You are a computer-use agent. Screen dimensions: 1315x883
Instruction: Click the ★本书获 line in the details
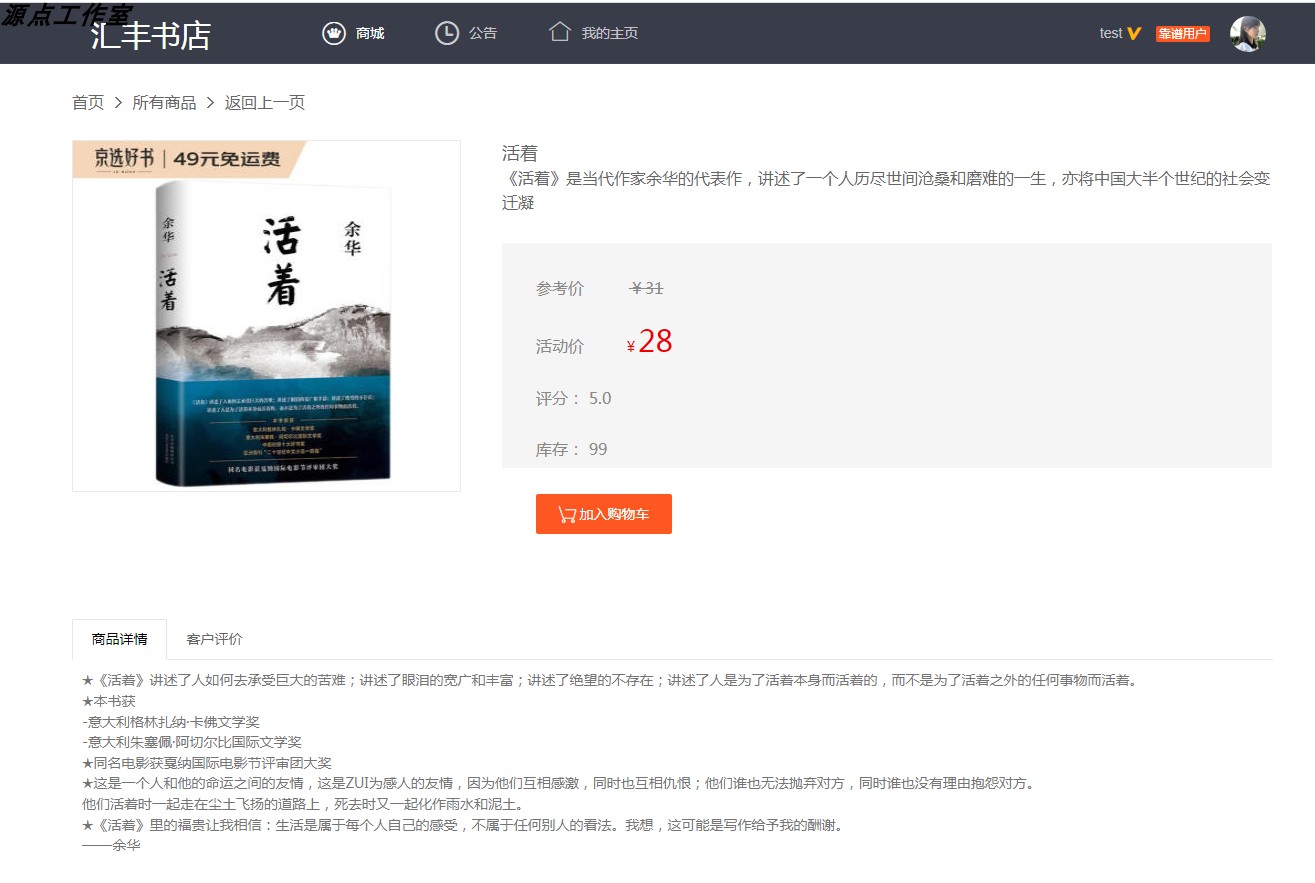pos(109,701)
